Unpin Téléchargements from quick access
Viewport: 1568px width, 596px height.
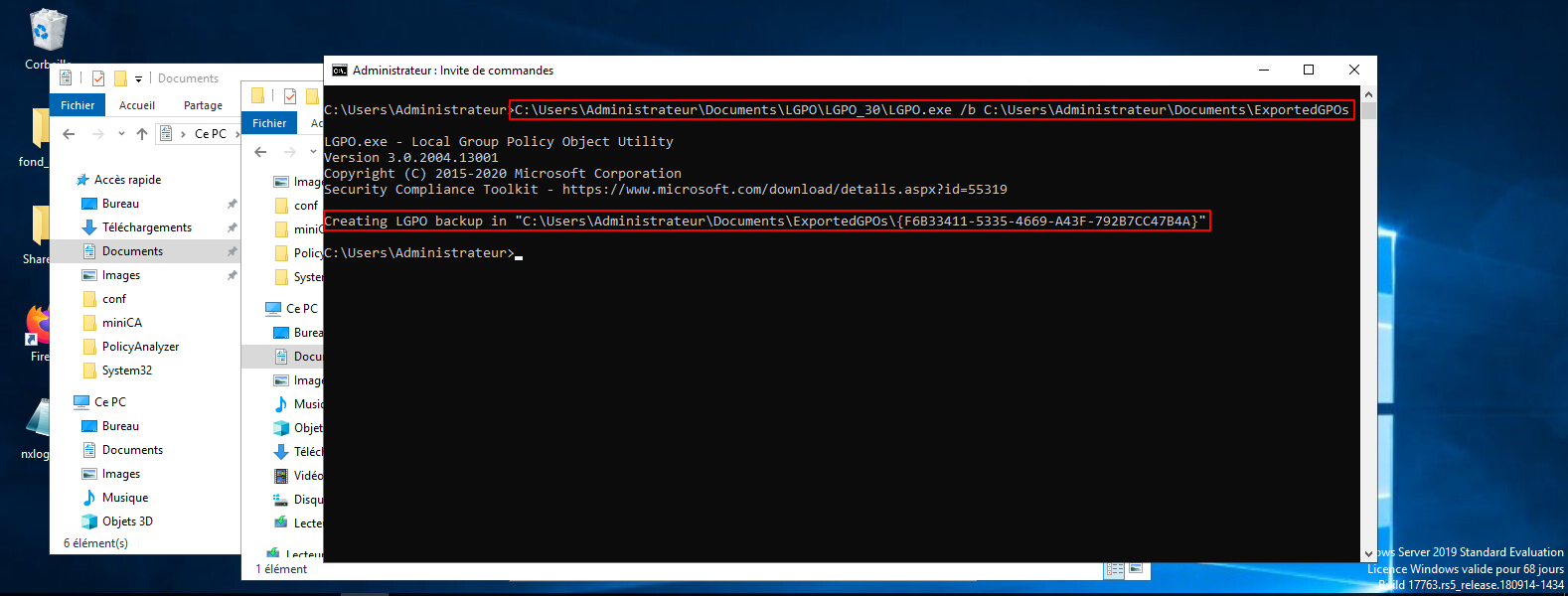232,227
